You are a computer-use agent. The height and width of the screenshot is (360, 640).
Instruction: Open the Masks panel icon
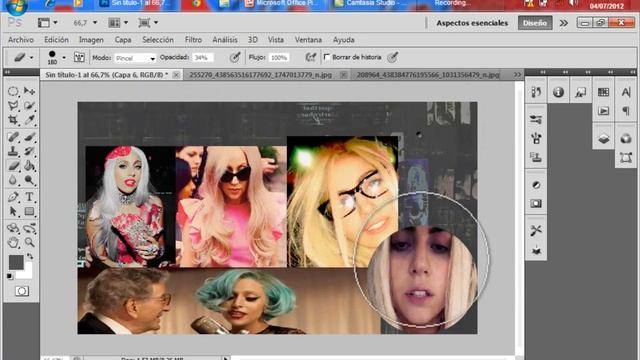[x=536, y=203]
